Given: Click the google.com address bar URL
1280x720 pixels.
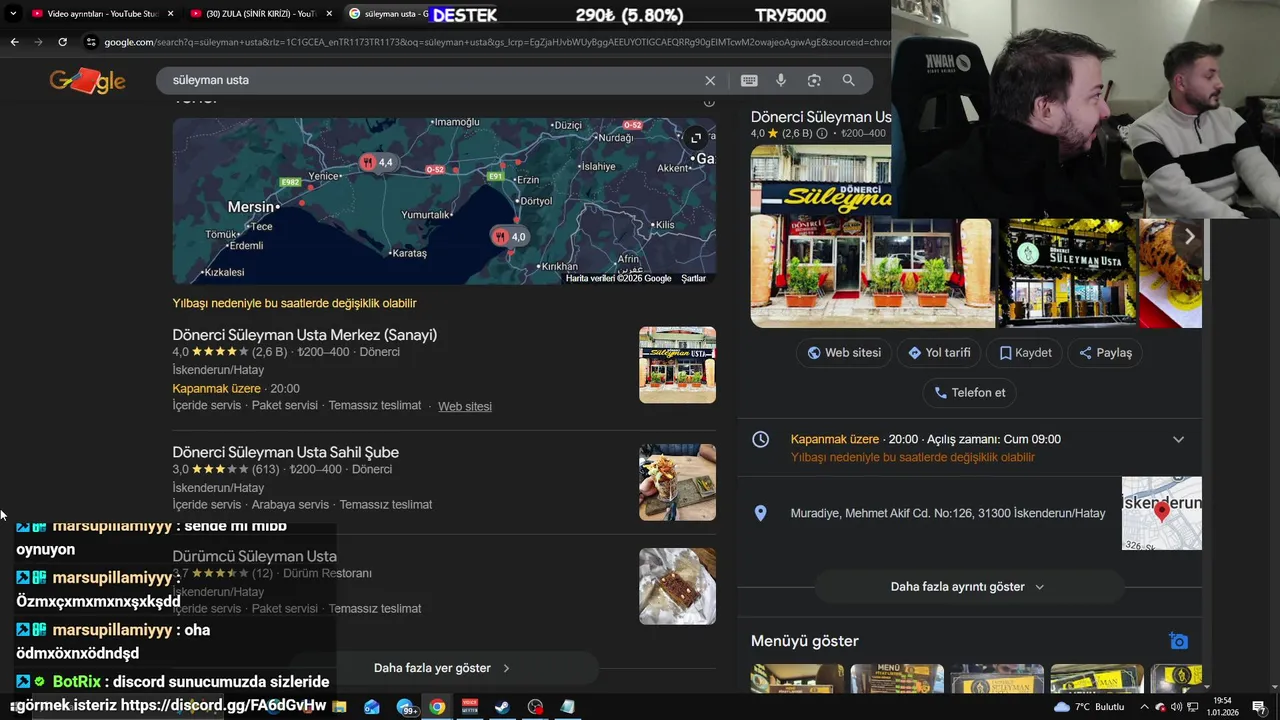Looking at the screenshot, I should click(495, 42).
